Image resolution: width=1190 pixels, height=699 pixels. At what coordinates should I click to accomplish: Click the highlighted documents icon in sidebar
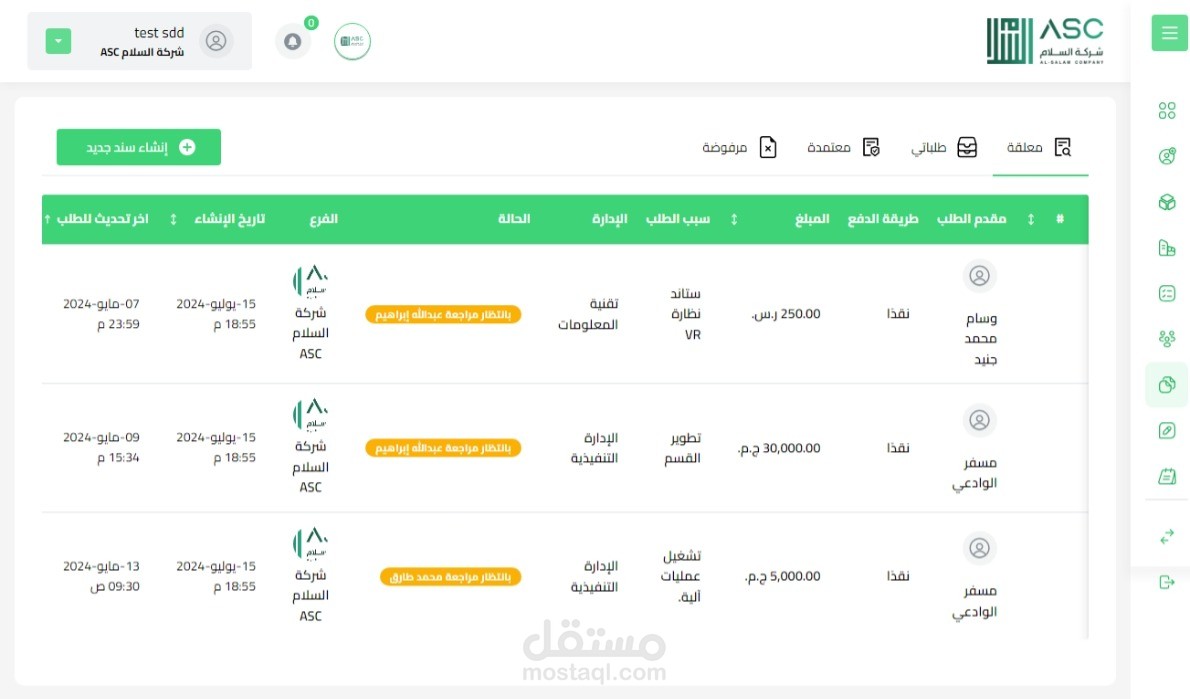click(1167, 384)
